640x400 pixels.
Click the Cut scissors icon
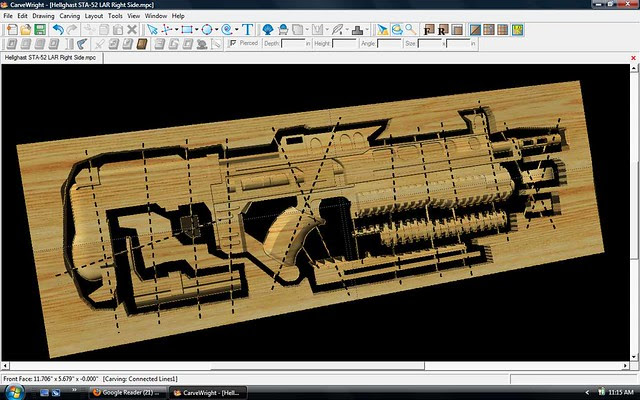[x=89, y=29]
